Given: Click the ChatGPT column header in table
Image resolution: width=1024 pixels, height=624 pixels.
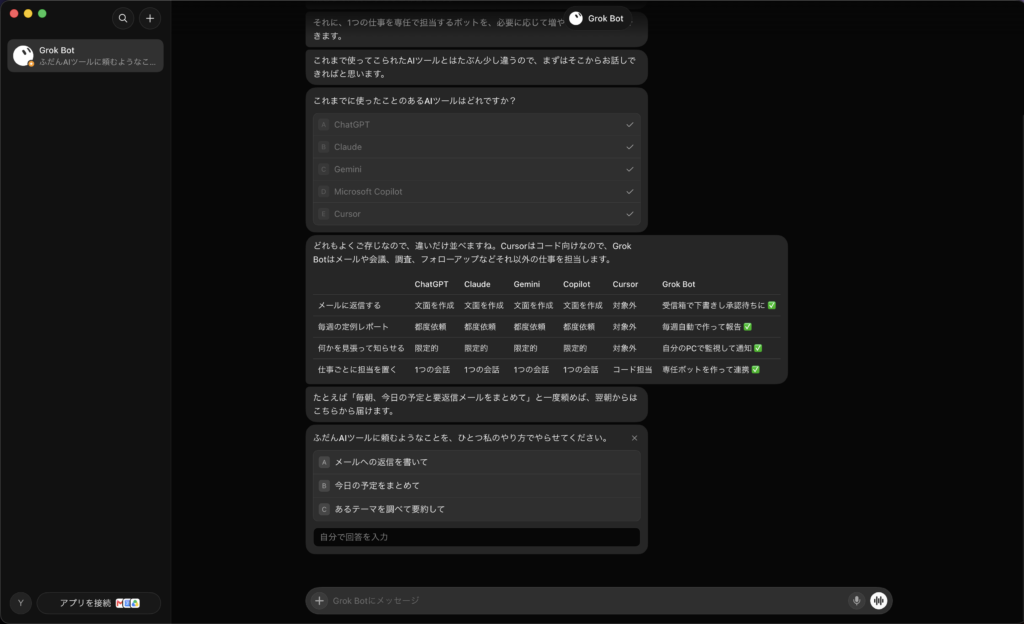Looking at the screenshot, I should pos(431,284).
